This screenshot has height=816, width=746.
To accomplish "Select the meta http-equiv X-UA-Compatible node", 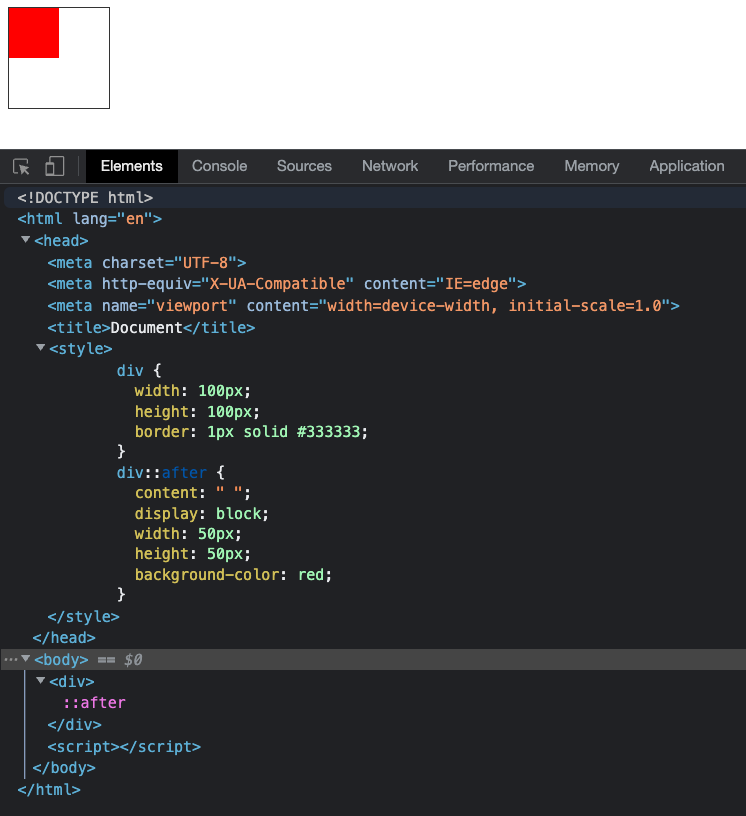I will (287, 284).
